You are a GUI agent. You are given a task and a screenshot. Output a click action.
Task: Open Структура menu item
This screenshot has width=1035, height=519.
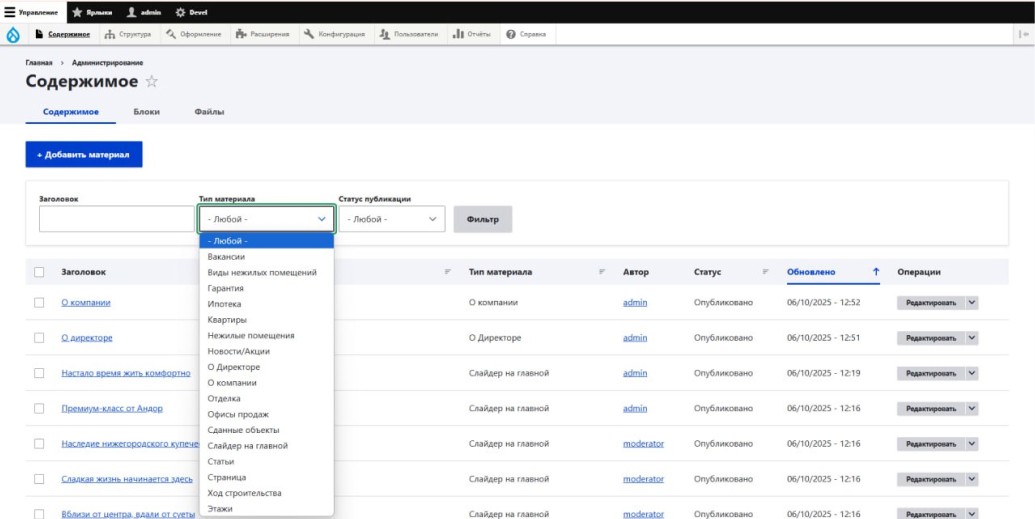pos(128,34)
